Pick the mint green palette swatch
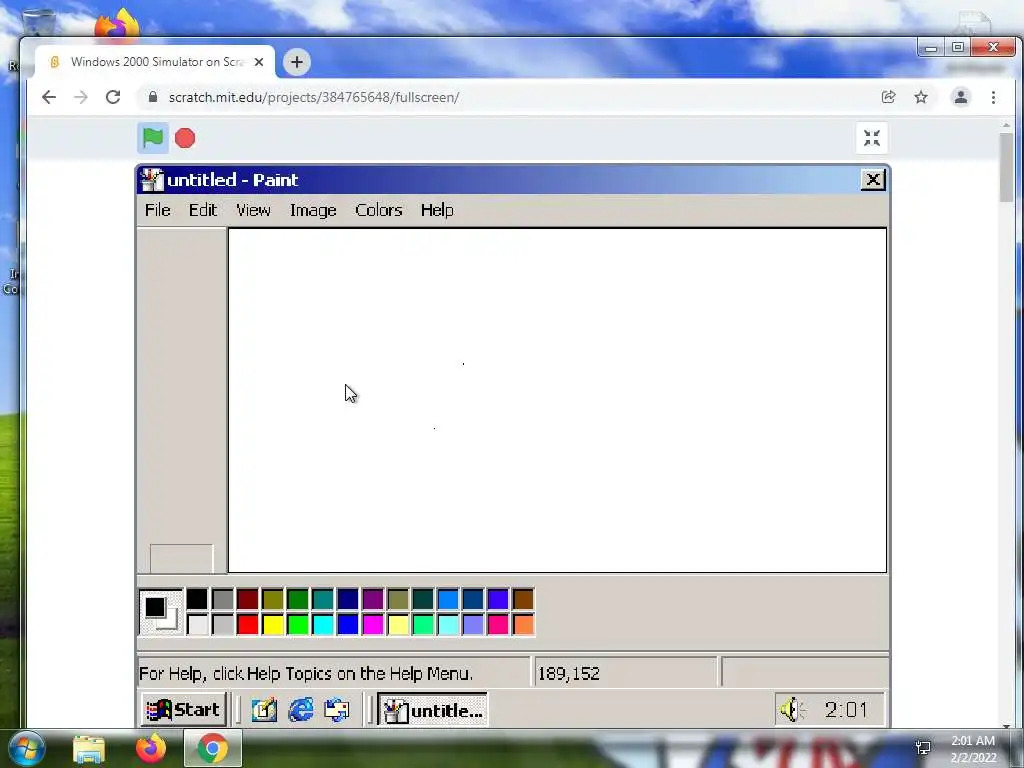1024x768 pixels. tap(423, 624)
